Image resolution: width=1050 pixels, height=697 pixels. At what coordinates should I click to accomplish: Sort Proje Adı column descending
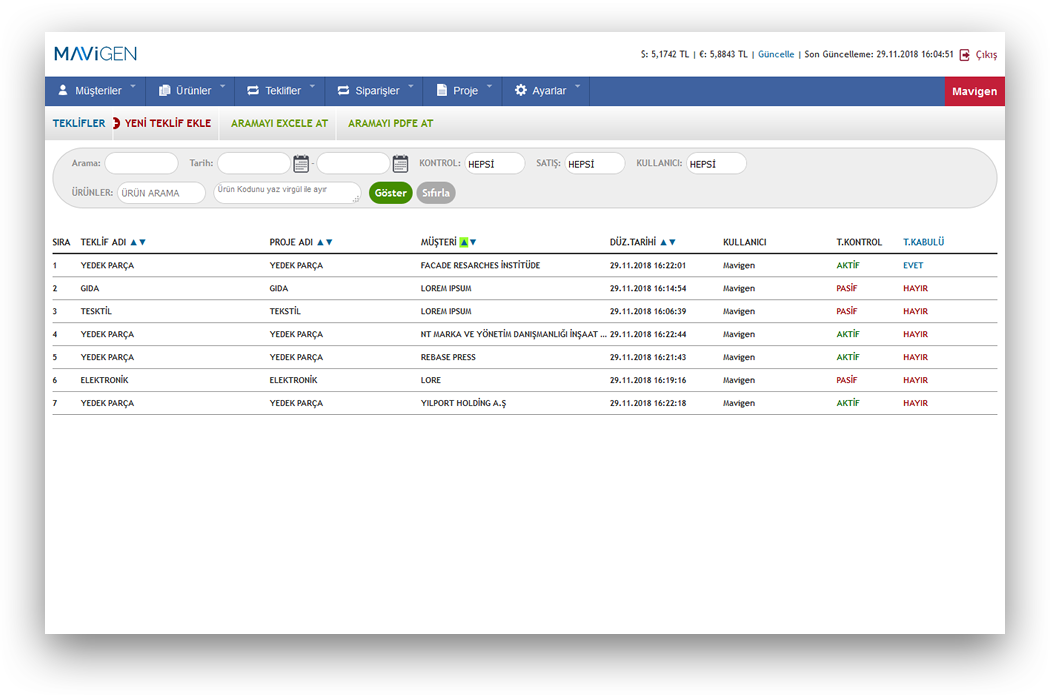click(x=329, y=242)
